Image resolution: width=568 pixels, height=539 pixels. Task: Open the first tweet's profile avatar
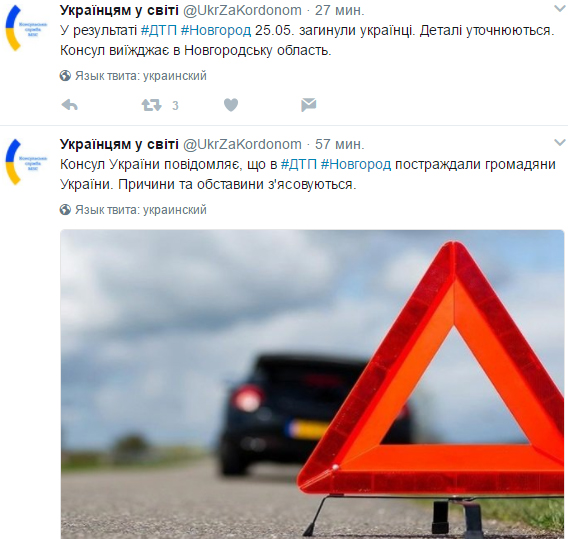[x=26, y=29]
